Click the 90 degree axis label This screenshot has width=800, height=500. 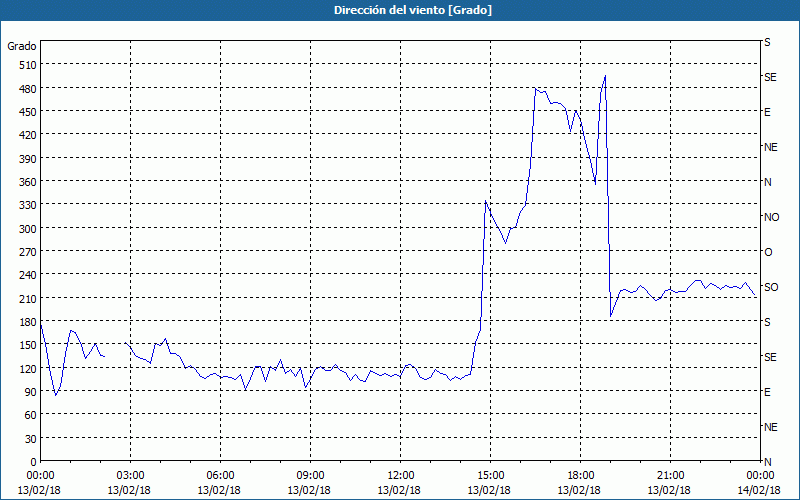click(30, 392)
